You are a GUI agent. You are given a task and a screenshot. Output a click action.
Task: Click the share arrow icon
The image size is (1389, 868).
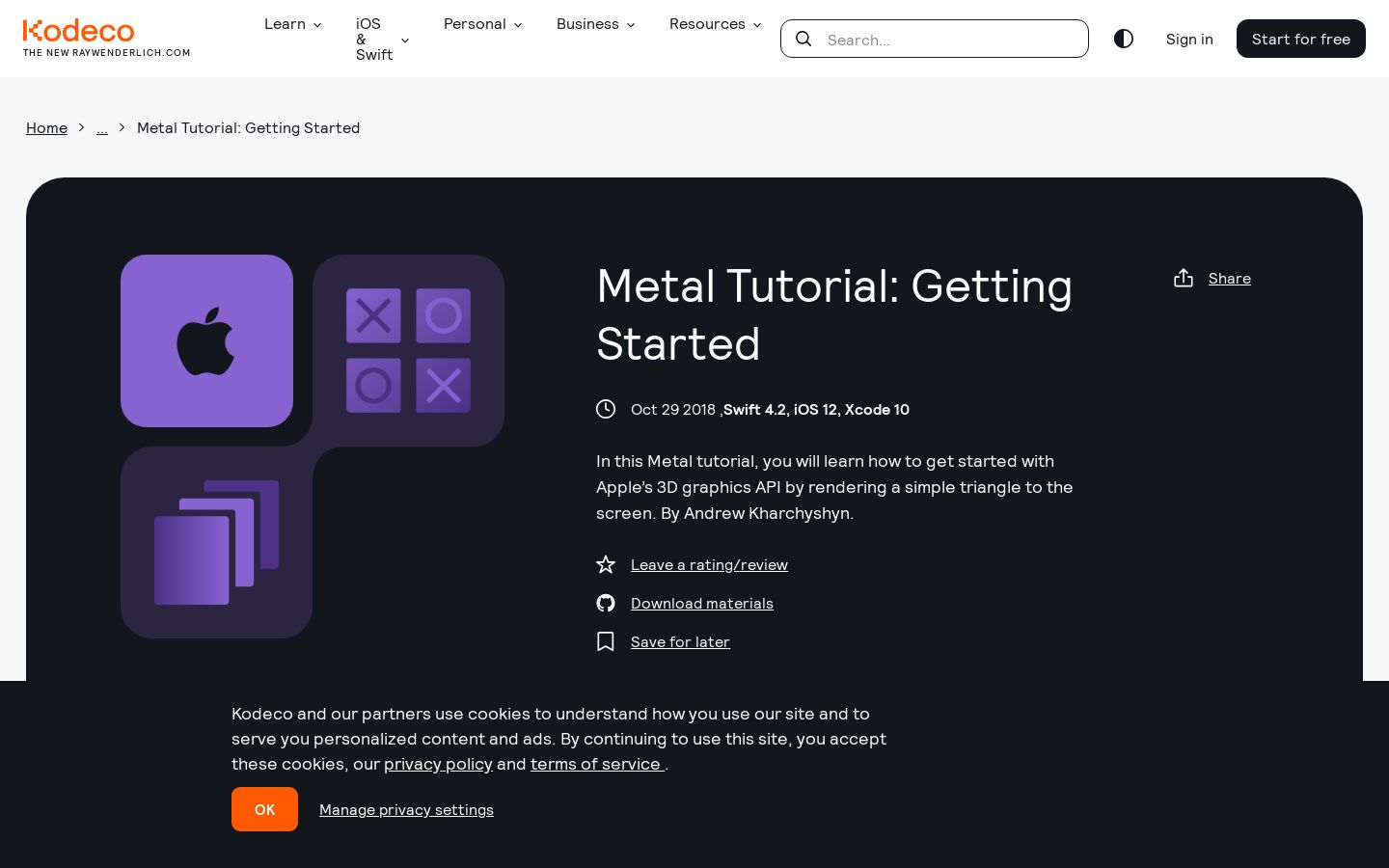coord(1184,278)
